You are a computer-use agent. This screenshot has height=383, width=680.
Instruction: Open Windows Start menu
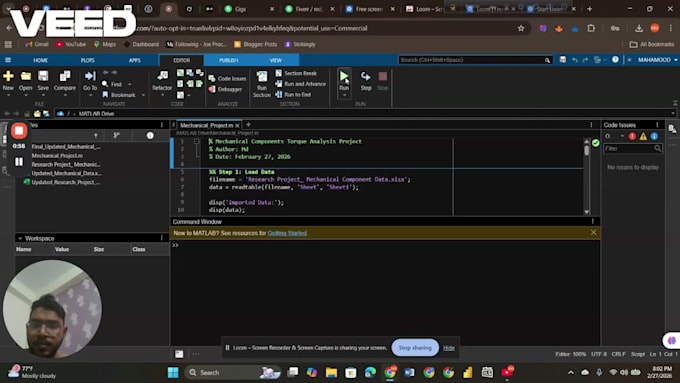(173, 373)
